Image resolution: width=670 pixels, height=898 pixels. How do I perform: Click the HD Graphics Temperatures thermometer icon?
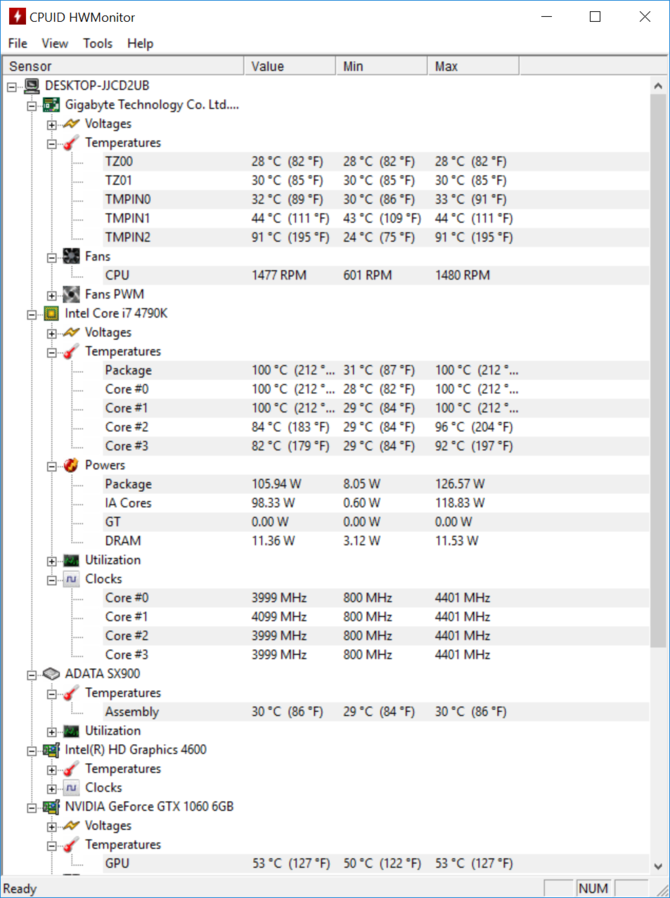tap(71, 769)
